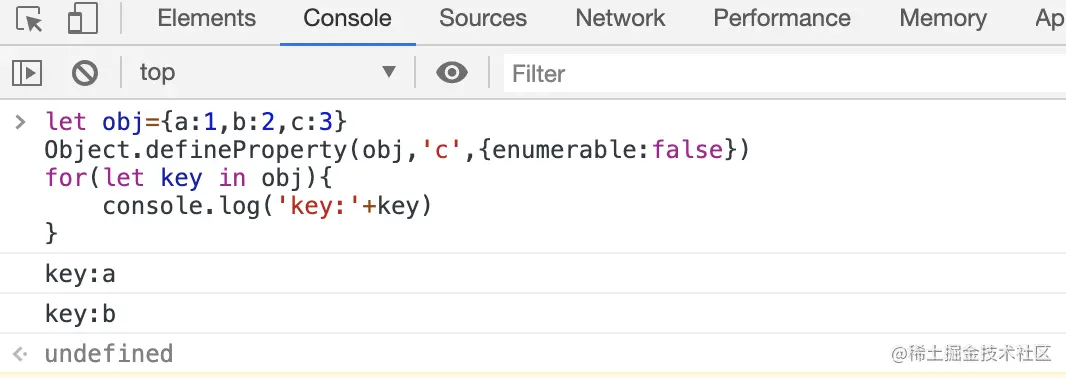
Task: Clear the console with the ban icon
Action: pos(85,73)
